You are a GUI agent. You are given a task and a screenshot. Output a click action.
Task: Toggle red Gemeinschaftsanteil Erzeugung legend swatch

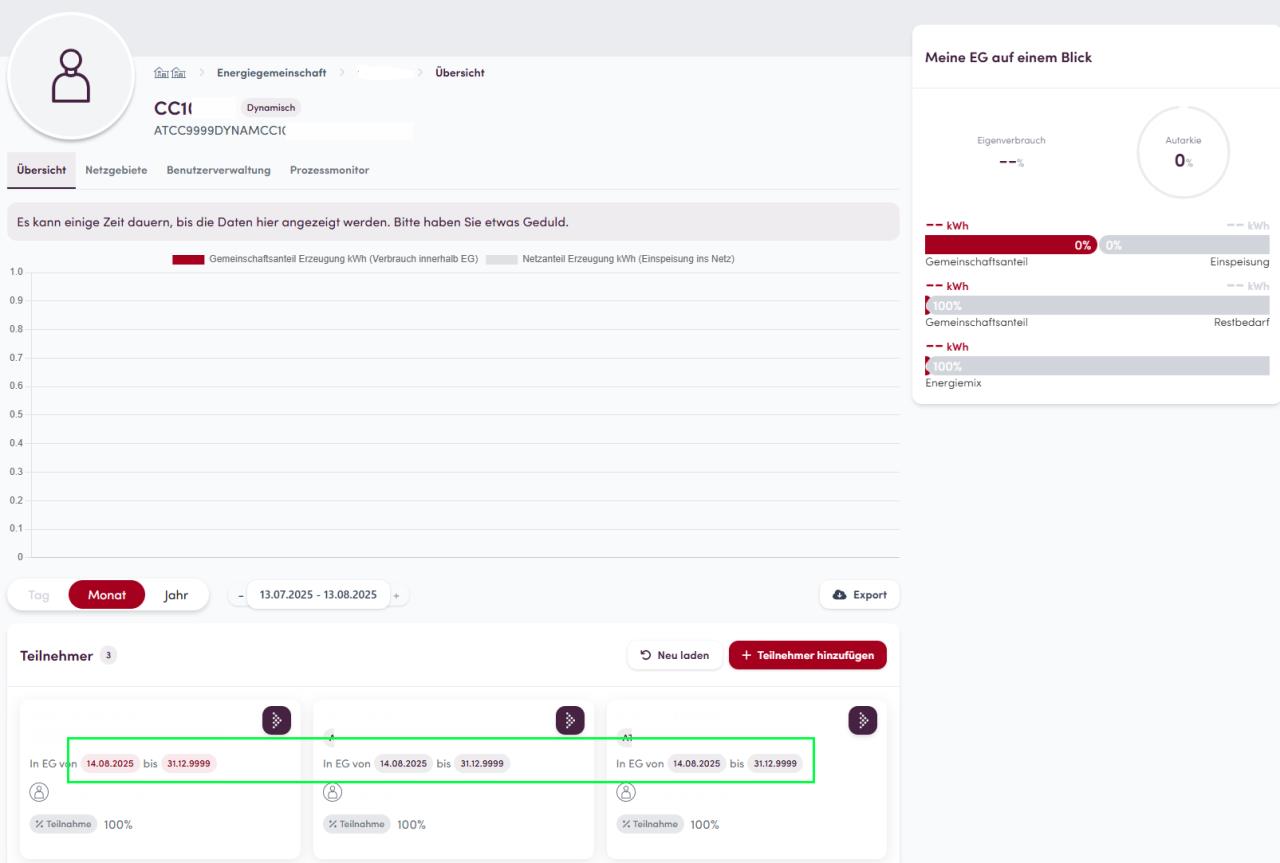[188, 260]
